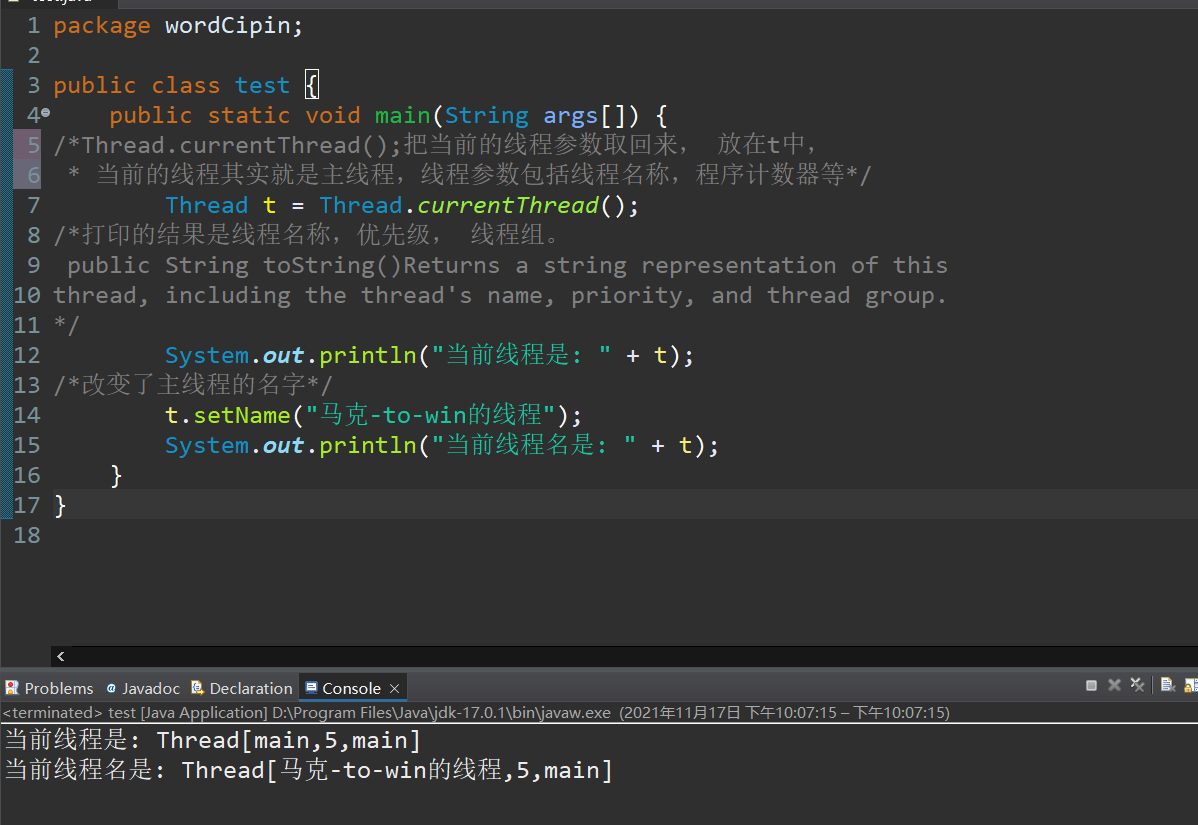This screenshot has width=1198, height=825.
Task: Click the left arrow of horizontal scrollbar
Action: pos(60,656)
